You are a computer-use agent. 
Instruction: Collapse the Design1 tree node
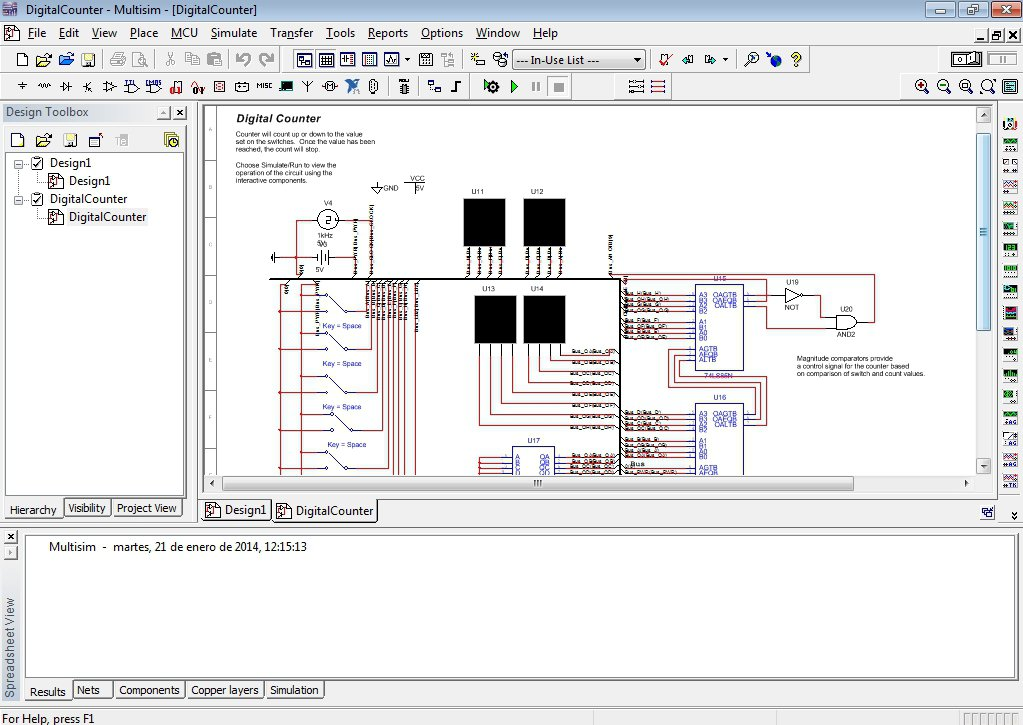point(20,163)
